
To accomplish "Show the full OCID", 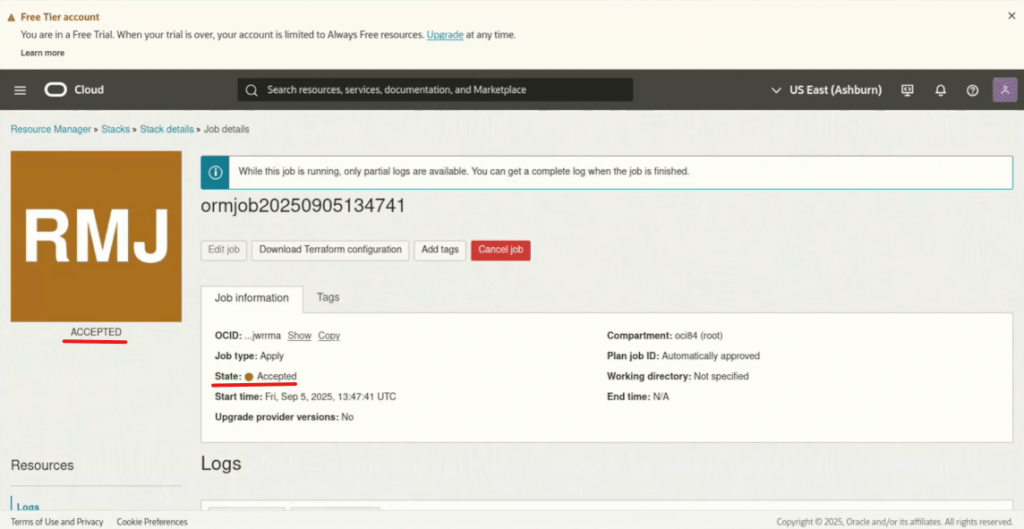I will pyautogui.click(x=299, y=336).
